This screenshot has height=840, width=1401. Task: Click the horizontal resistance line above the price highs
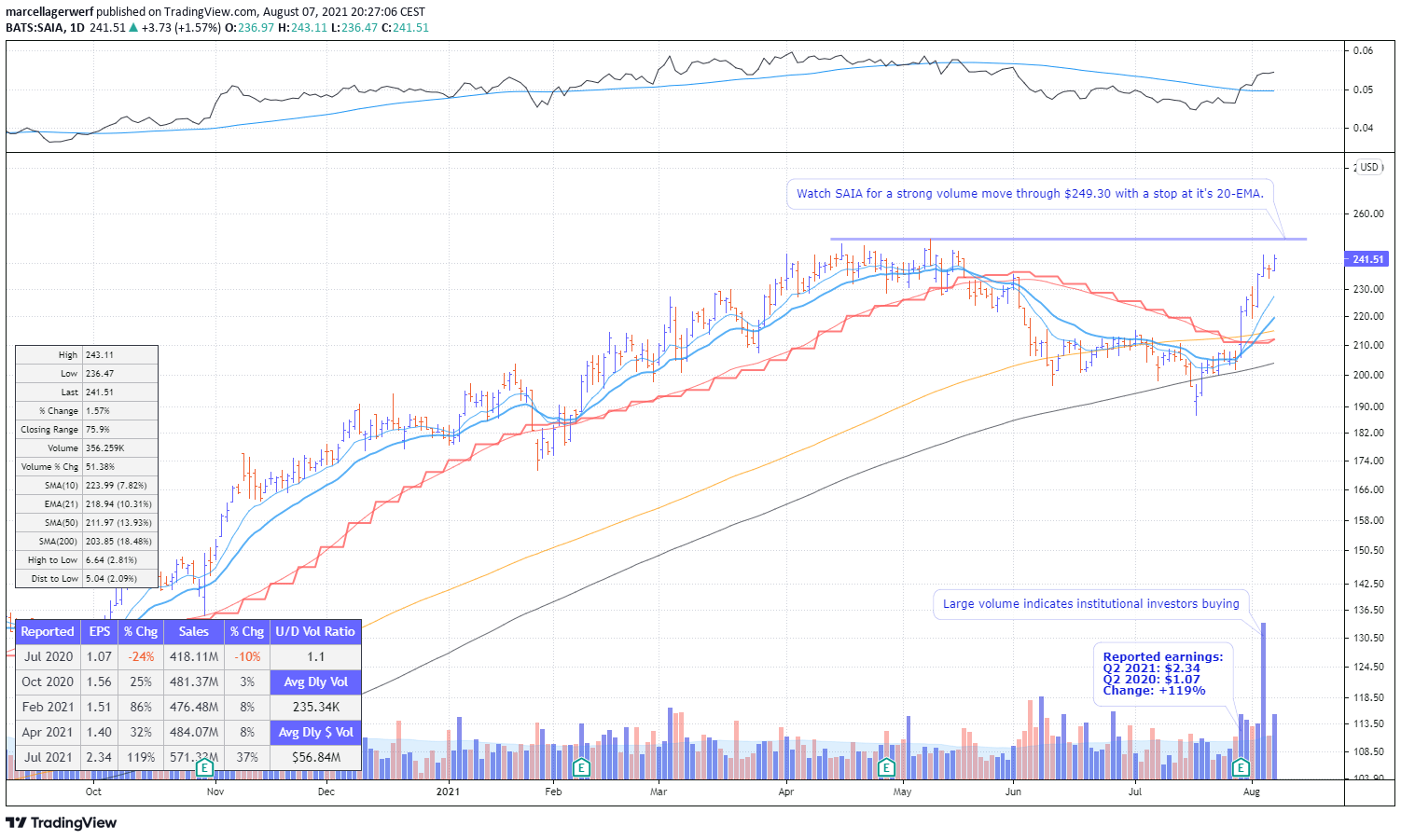click(x=1068, y=240)
